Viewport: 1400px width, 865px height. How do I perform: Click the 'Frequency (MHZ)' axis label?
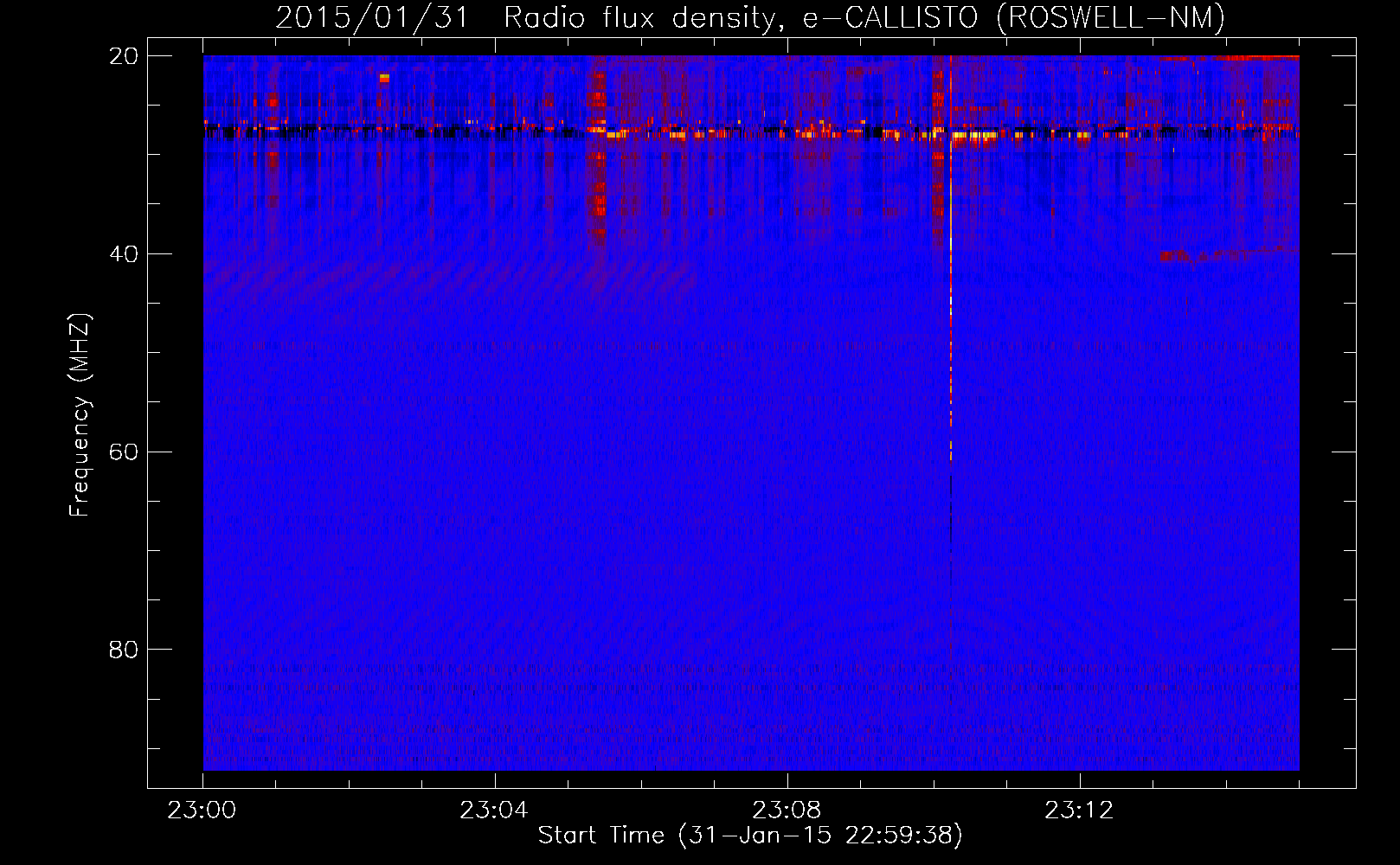coord(80,415)
